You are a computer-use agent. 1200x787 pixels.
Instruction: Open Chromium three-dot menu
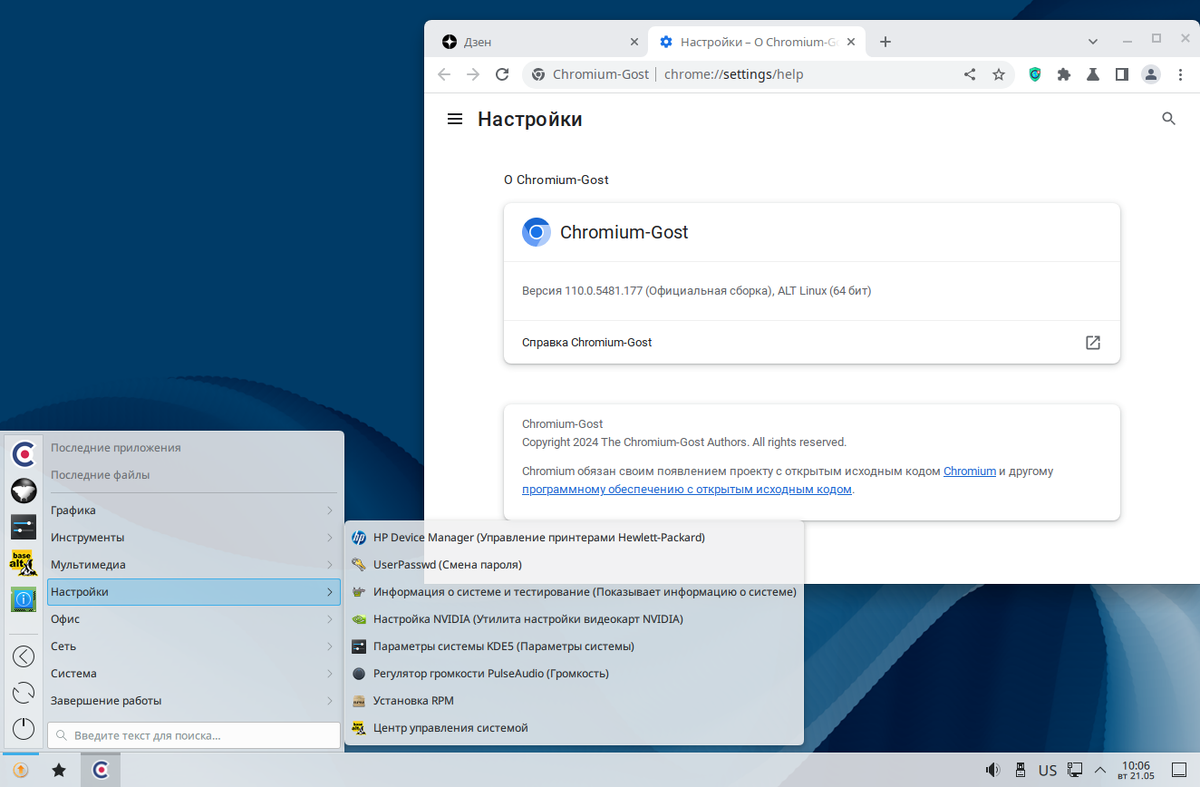[x=1180, y=74]
